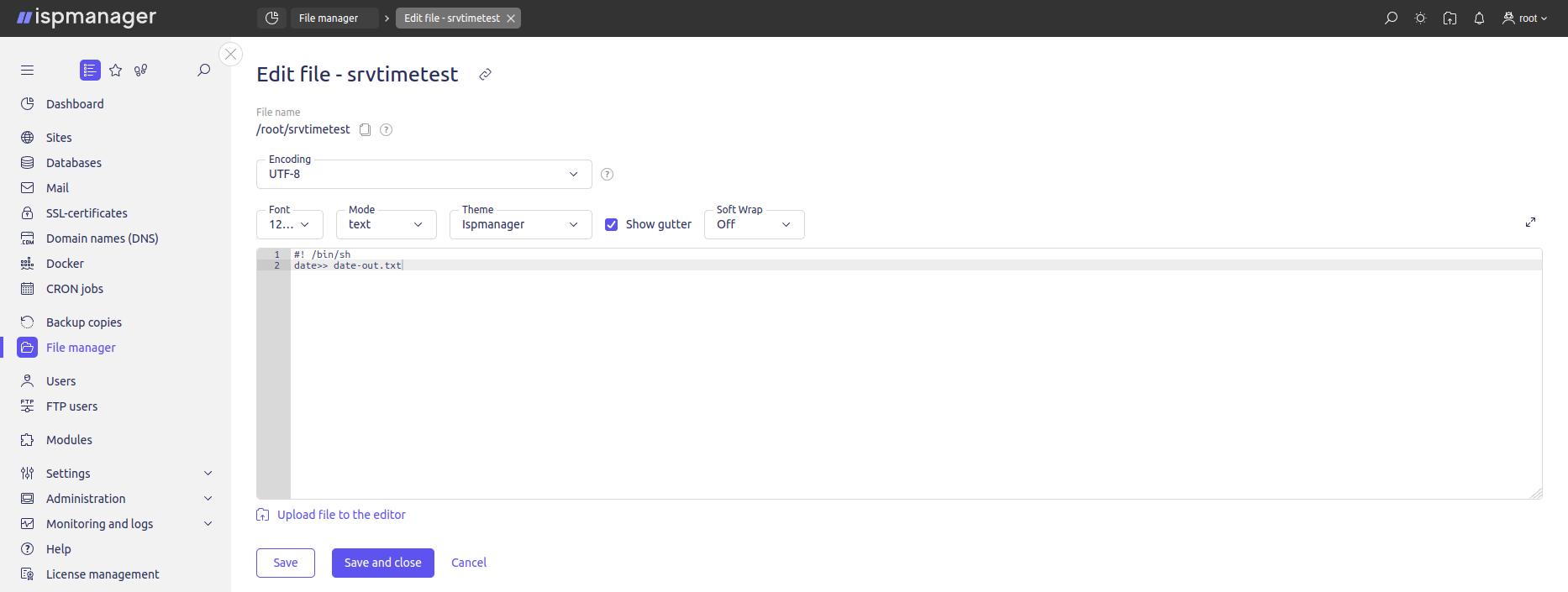Switch to Edit file - srvtimetest tab
1568x592 pixels.
(x=452, y=18)
